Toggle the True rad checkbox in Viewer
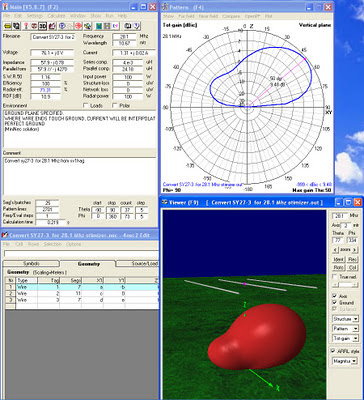The width and height of the screenshot is (364, 400). (335, 277)
